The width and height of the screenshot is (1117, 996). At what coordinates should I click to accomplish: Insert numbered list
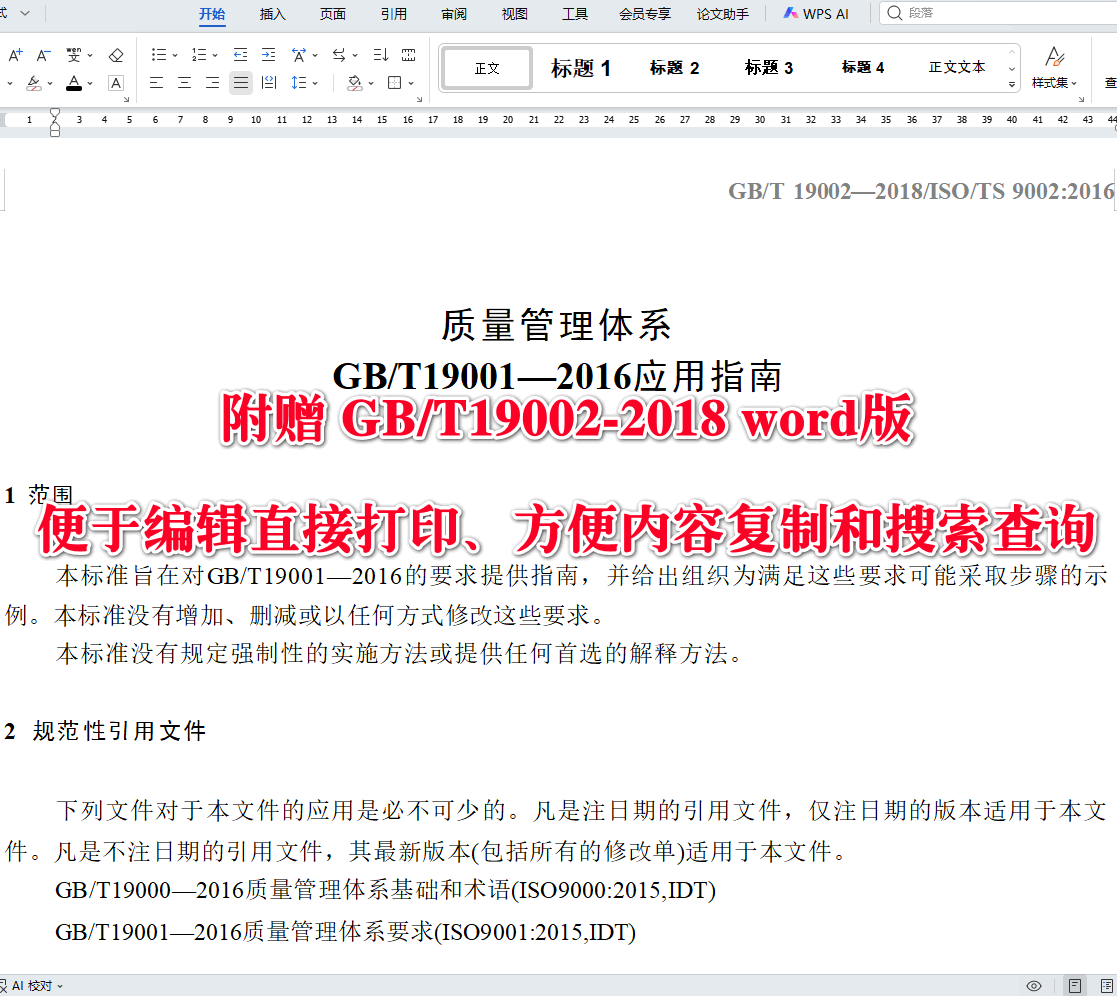click(199, 55)
